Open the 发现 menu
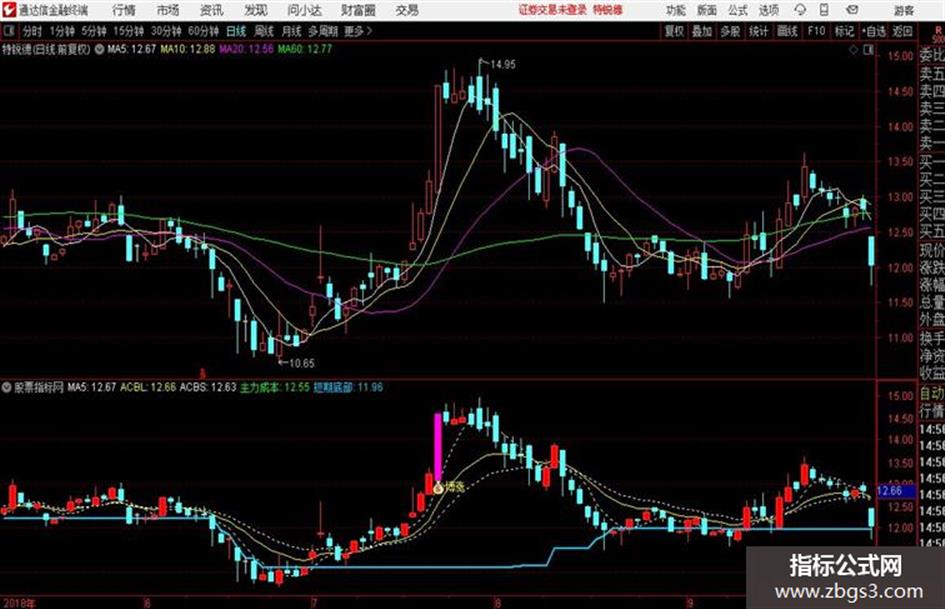The image size is (945, 609). point(256,10)
